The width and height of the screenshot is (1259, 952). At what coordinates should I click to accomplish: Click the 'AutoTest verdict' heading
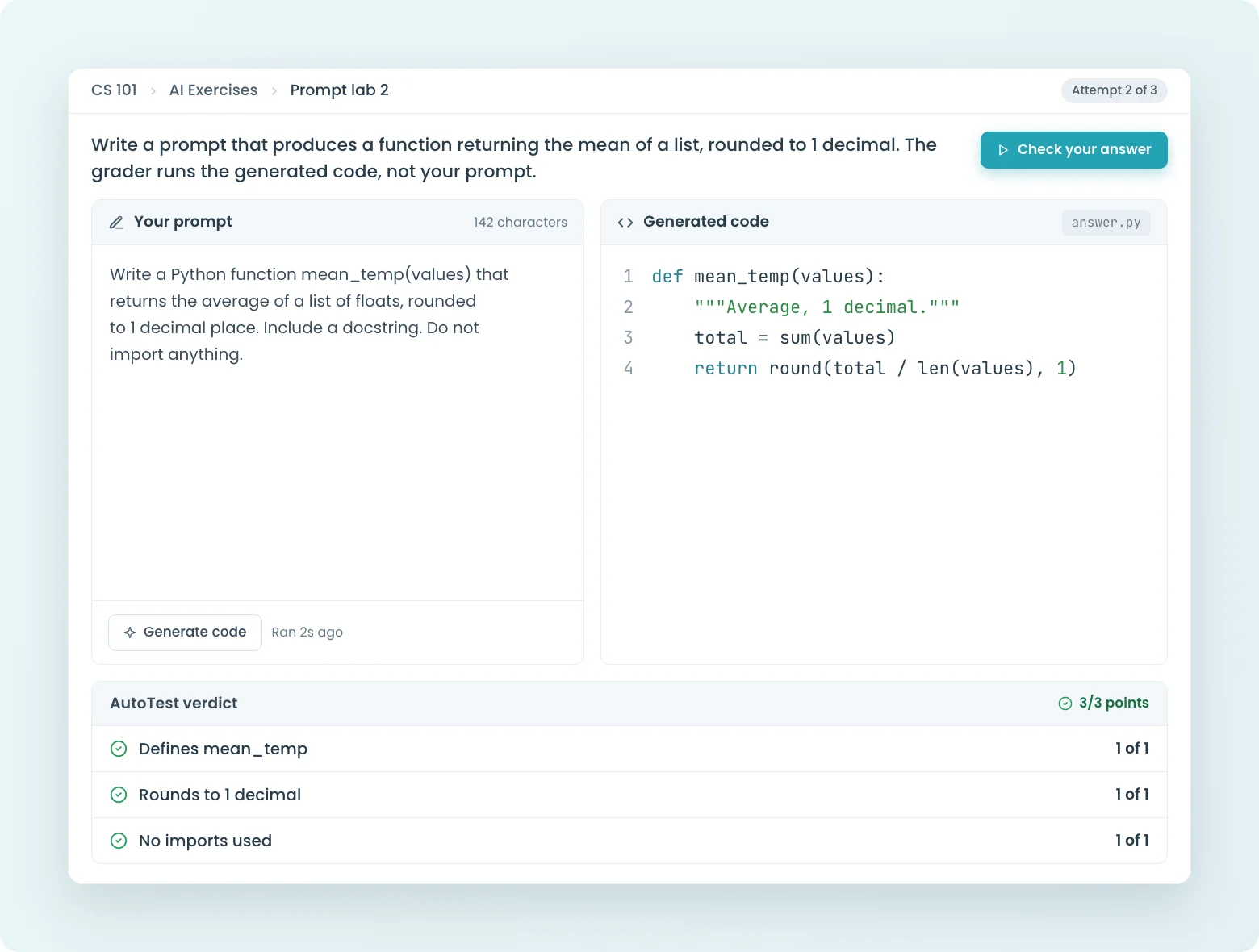pyautogui.click(x=174, y=704)
